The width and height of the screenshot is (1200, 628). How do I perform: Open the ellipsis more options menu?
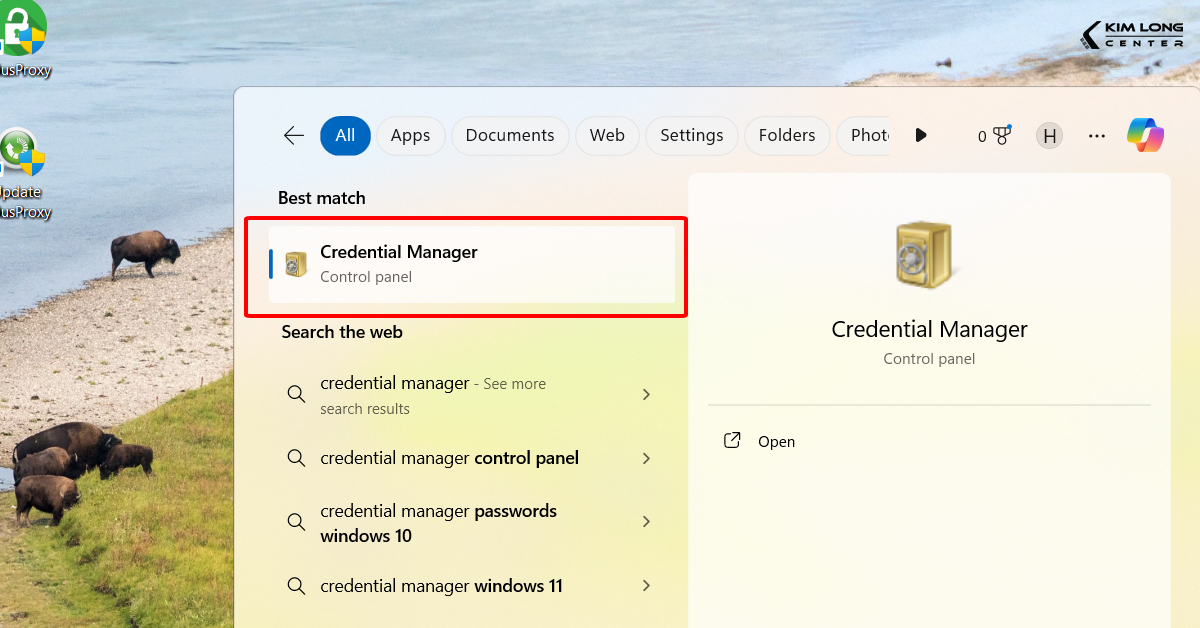click(1097, 135)
